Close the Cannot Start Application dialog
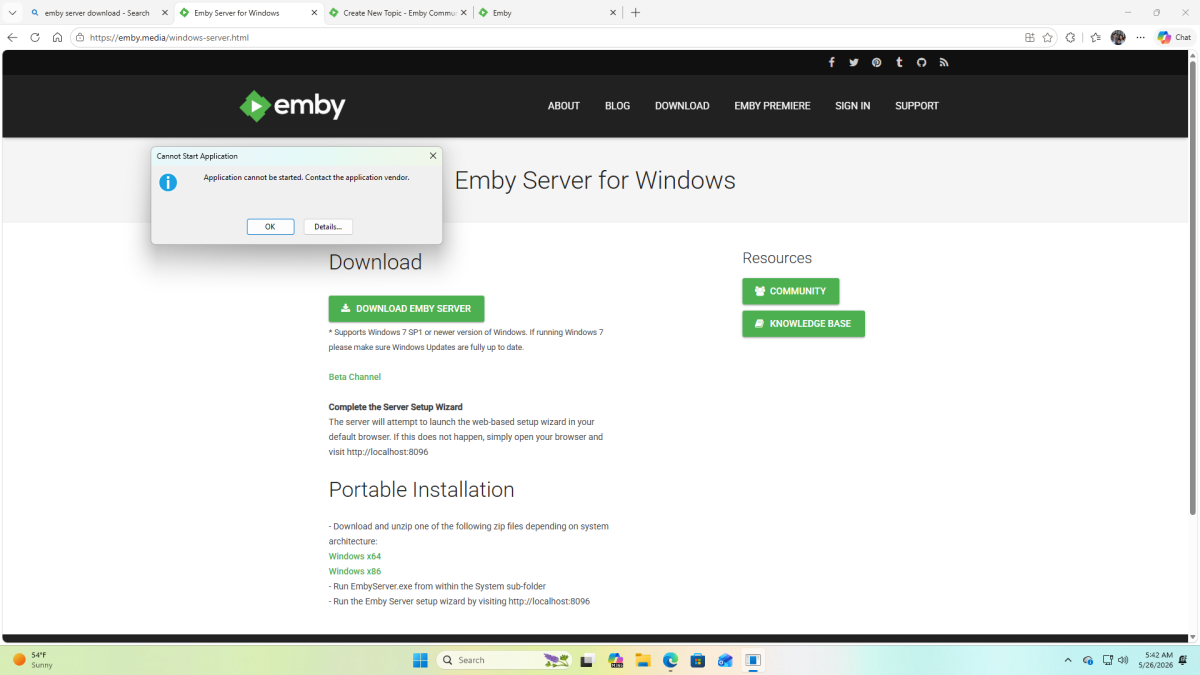 433,156
